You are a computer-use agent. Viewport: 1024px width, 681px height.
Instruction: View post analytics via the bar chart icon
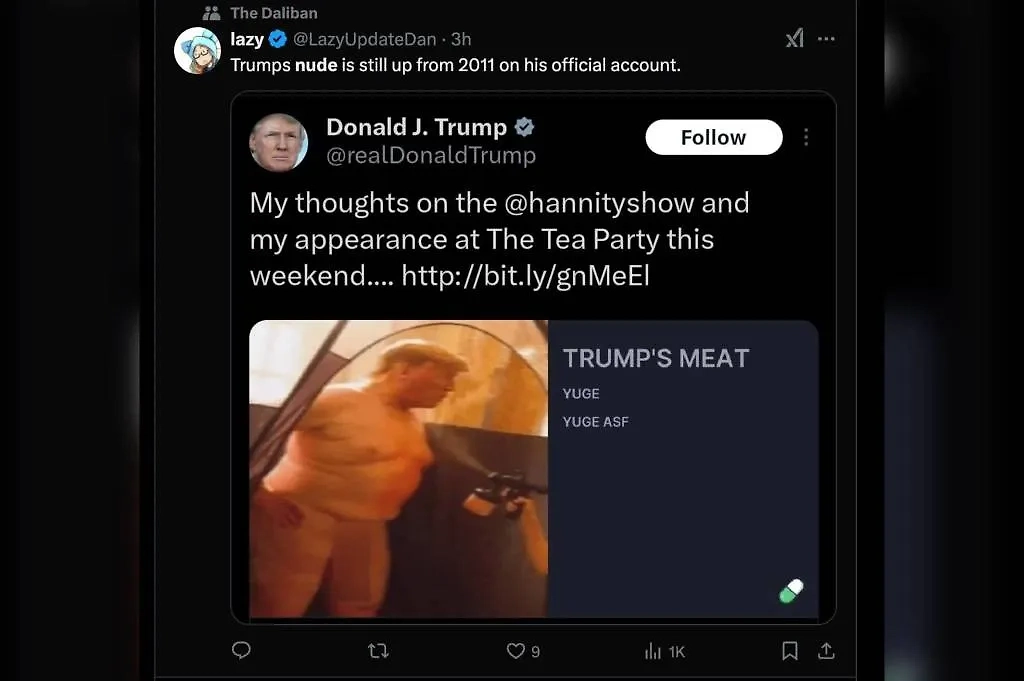[656, 650]
